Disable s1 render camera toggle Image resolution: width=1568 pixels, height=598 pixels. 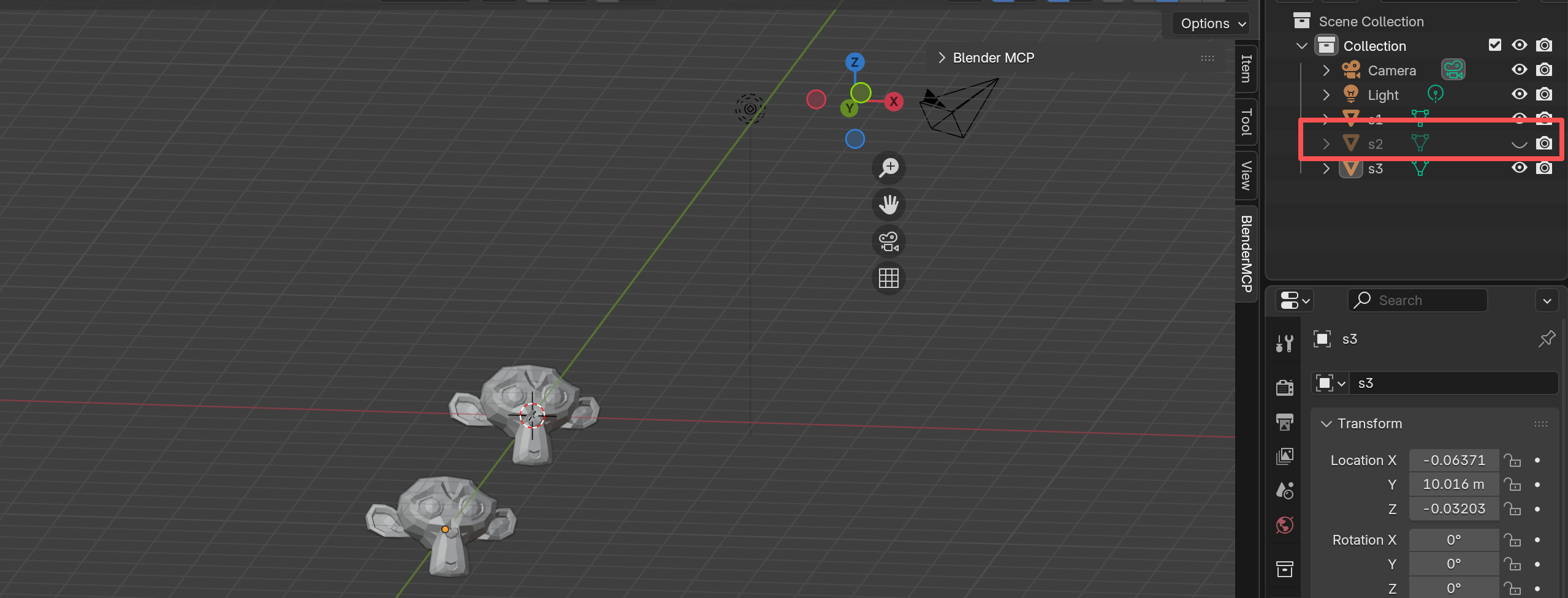pos(1544,119)
